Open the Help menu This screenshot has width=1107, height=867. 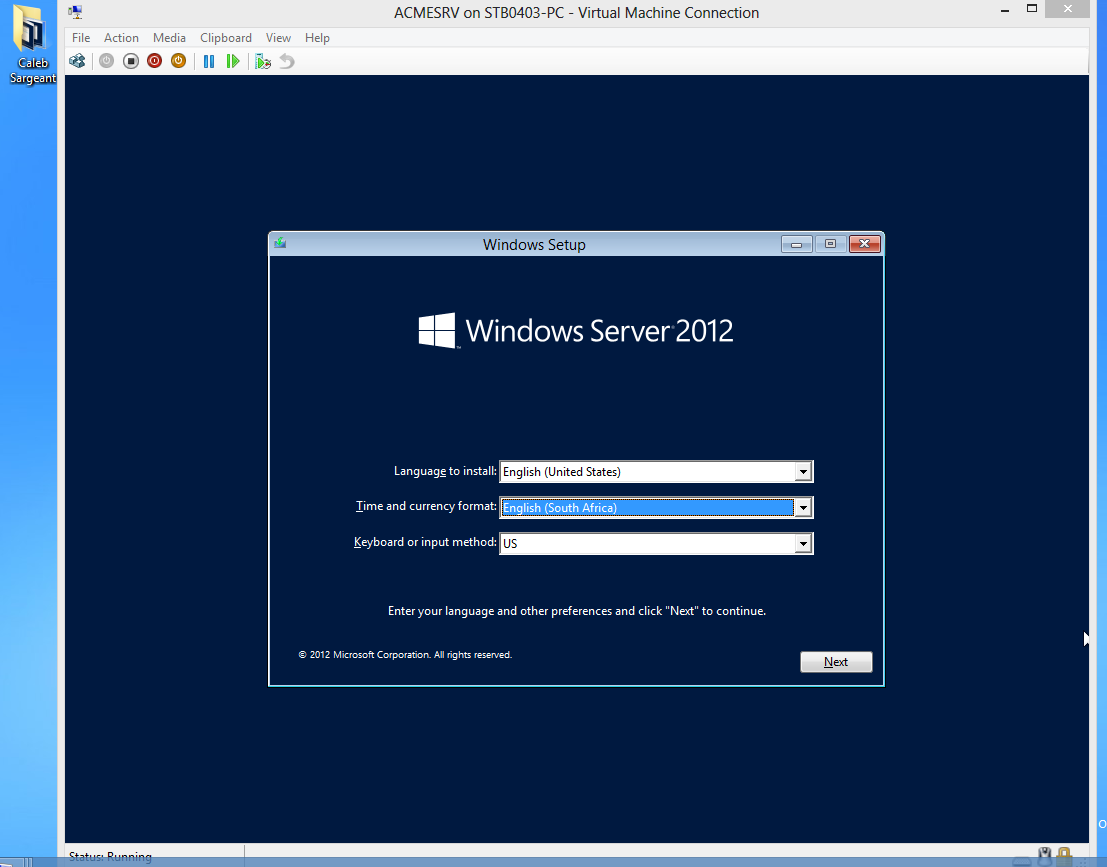coord(317,37)
